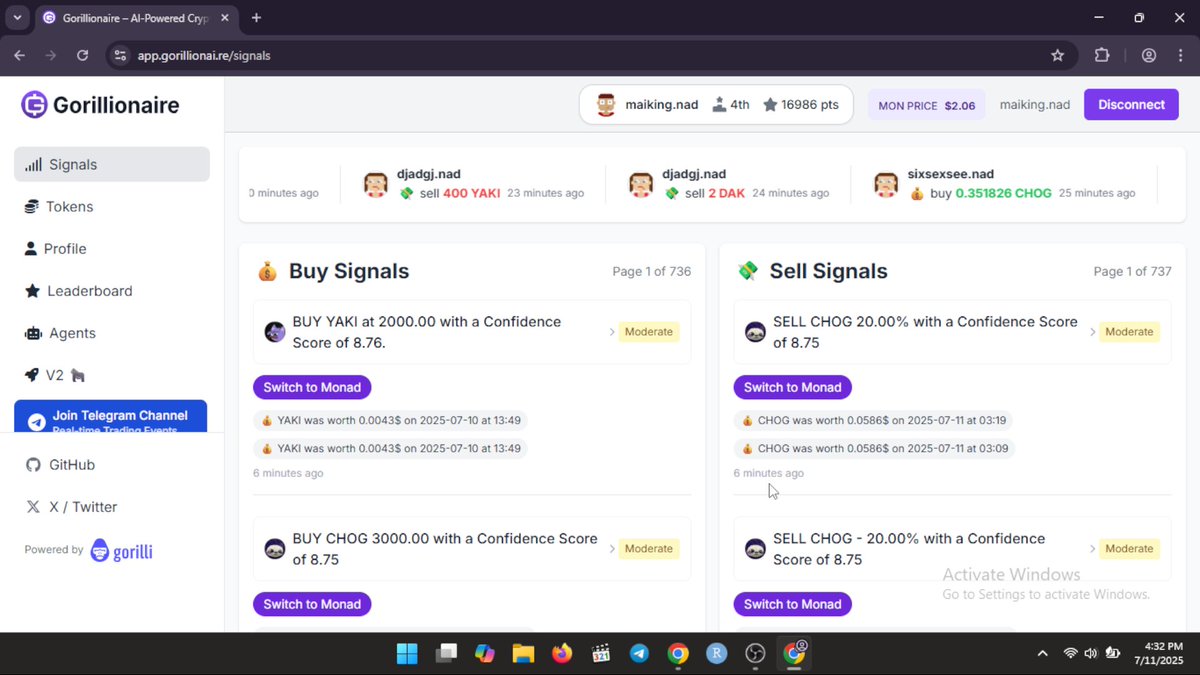Click Moderate badge on SELL CHOG 20.00% signal
The width and height of the screenshot is (1200, 675).
click(x=1130, y=332)
